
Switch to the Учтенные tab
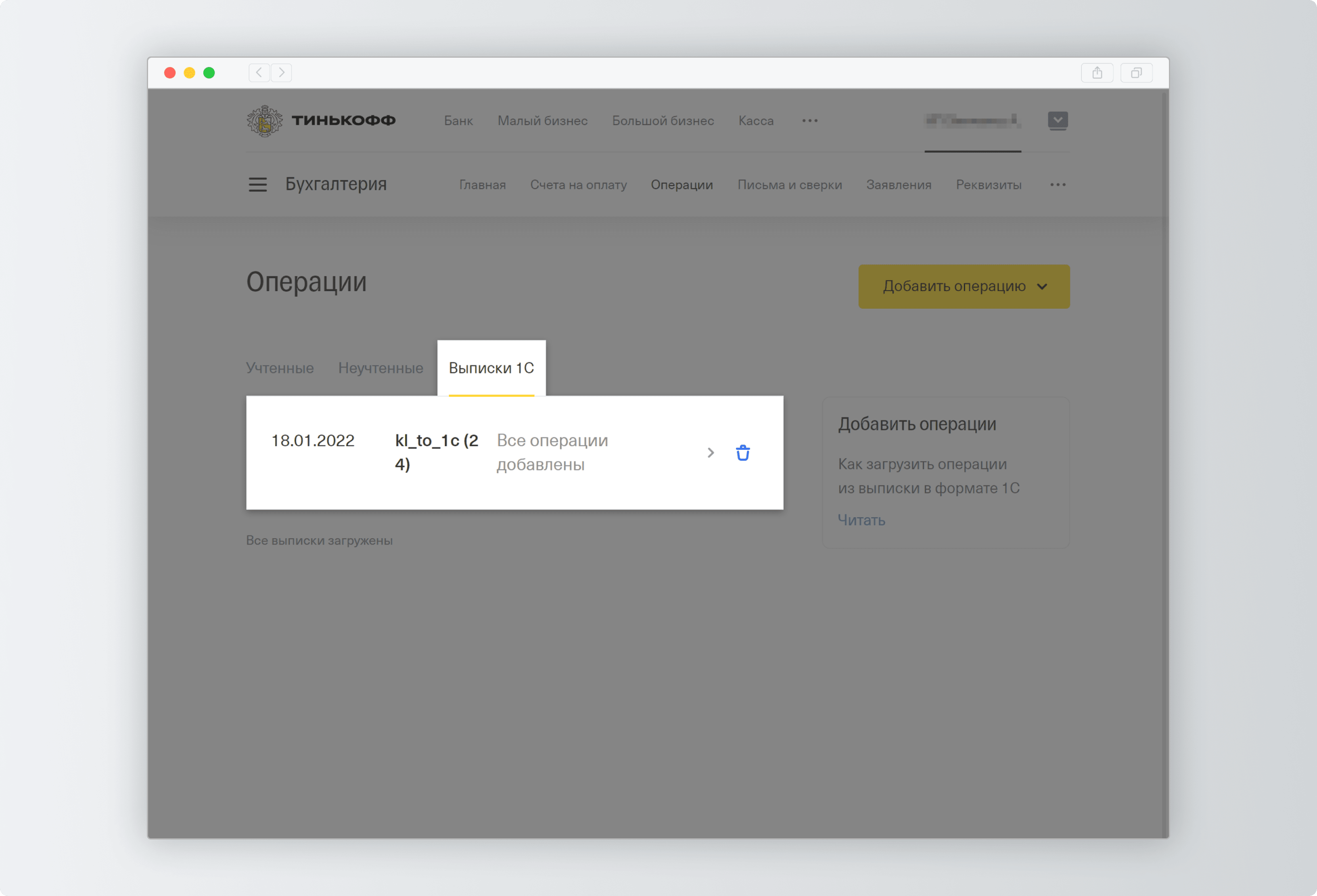pos(280,368)
